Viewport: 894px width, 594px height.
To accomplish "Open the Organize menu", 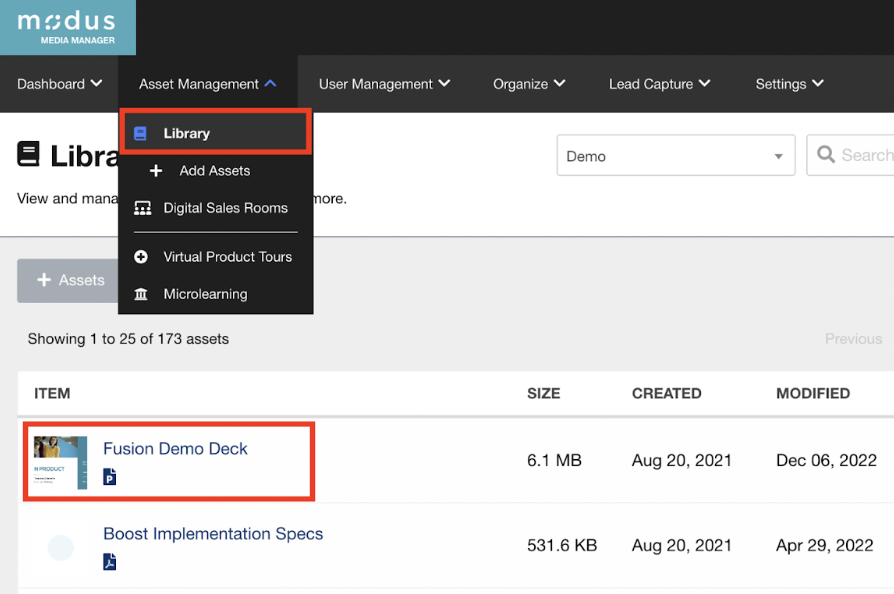I will [529, 84].
